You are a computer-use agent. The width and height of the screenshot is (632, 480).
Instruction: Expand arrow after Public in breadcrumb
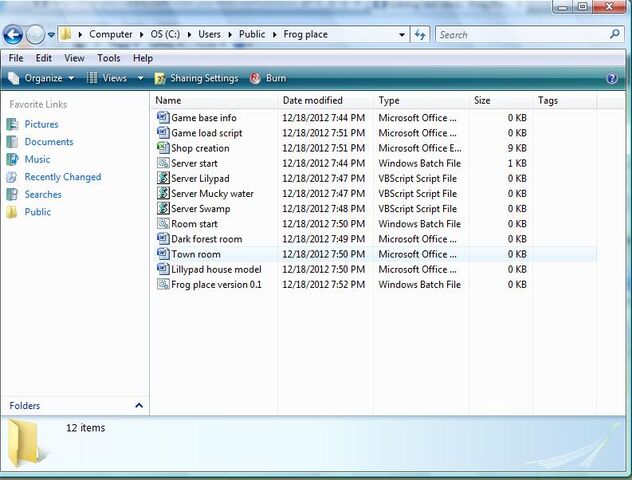274,35
